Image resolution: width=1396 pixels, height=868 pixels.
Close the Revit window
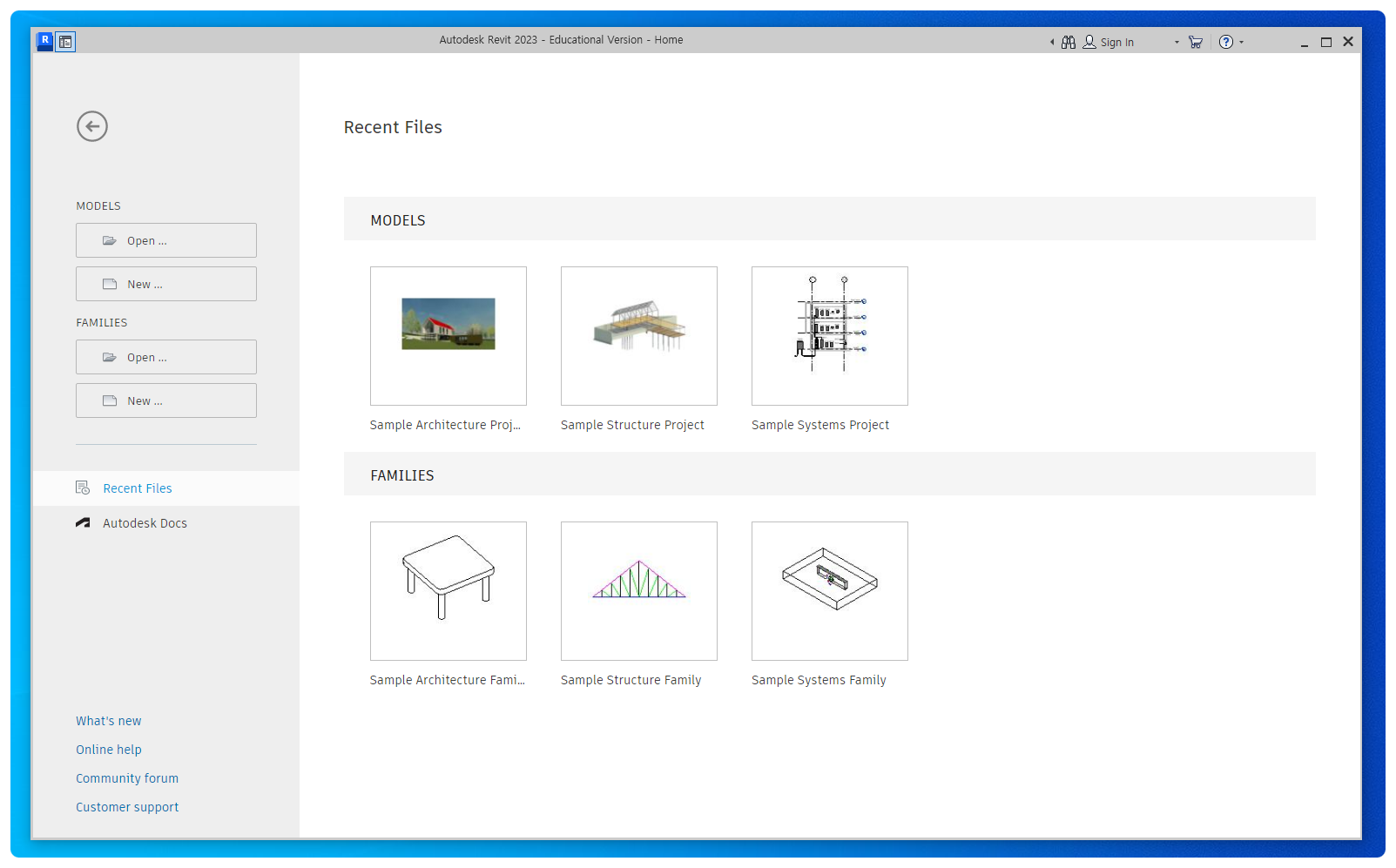tap(1348, 42)
